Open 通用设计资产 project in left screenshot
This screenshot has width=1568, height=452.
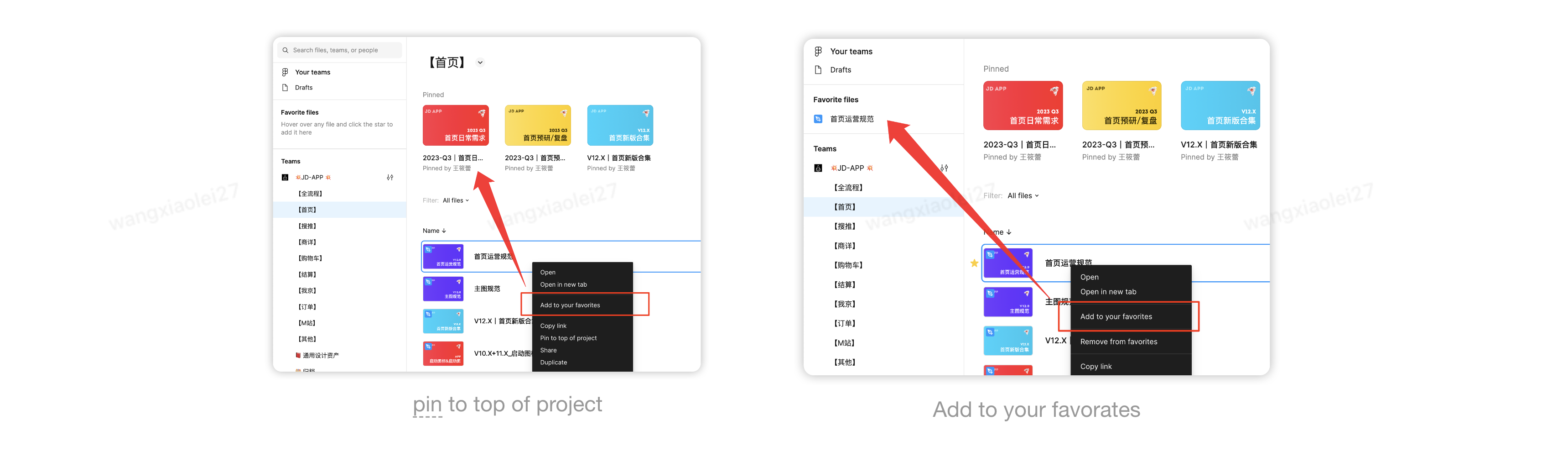pos(317,355)
